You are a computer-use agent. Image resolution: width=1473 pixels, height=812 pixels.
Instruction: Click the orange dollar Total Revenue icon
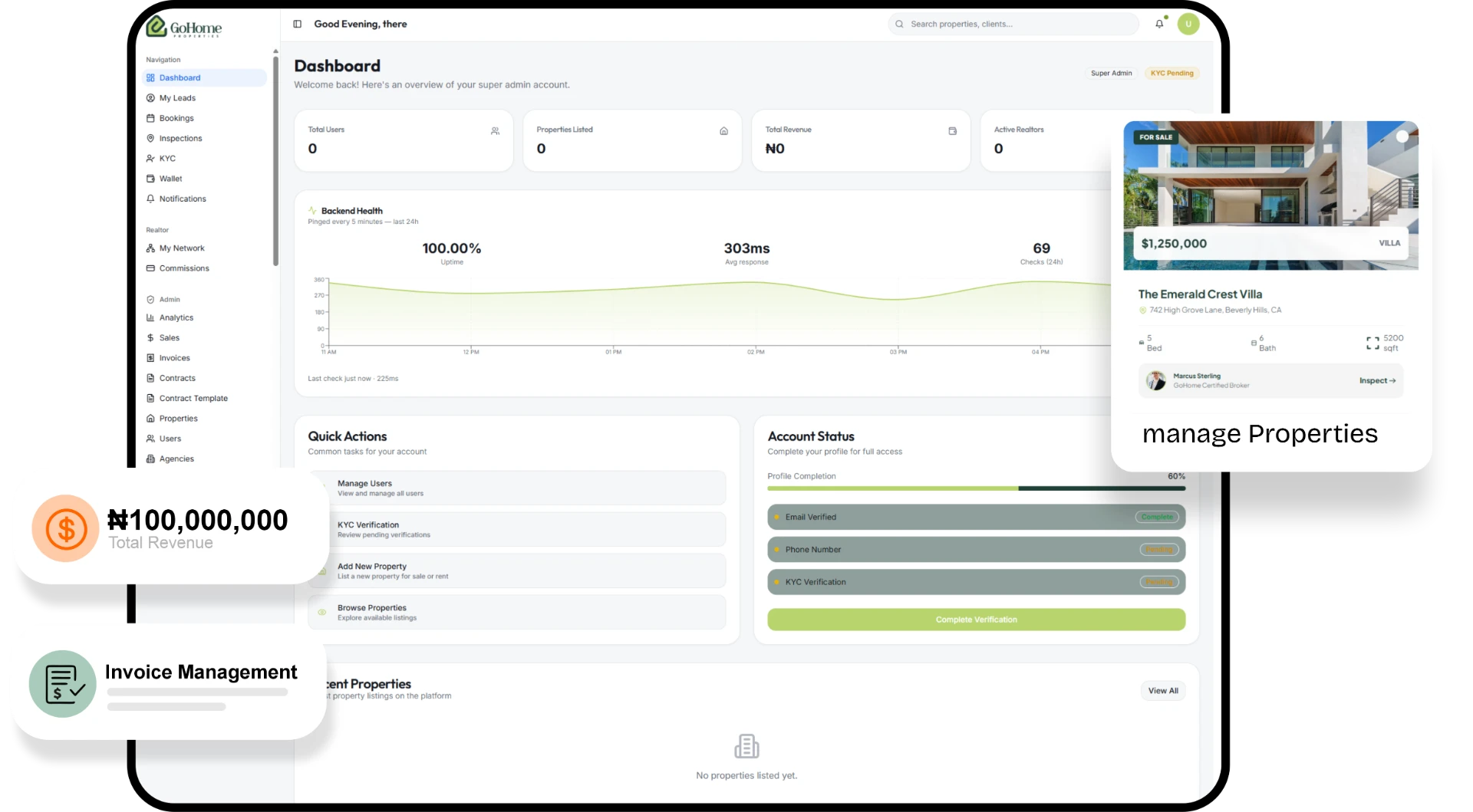[65, 528]
